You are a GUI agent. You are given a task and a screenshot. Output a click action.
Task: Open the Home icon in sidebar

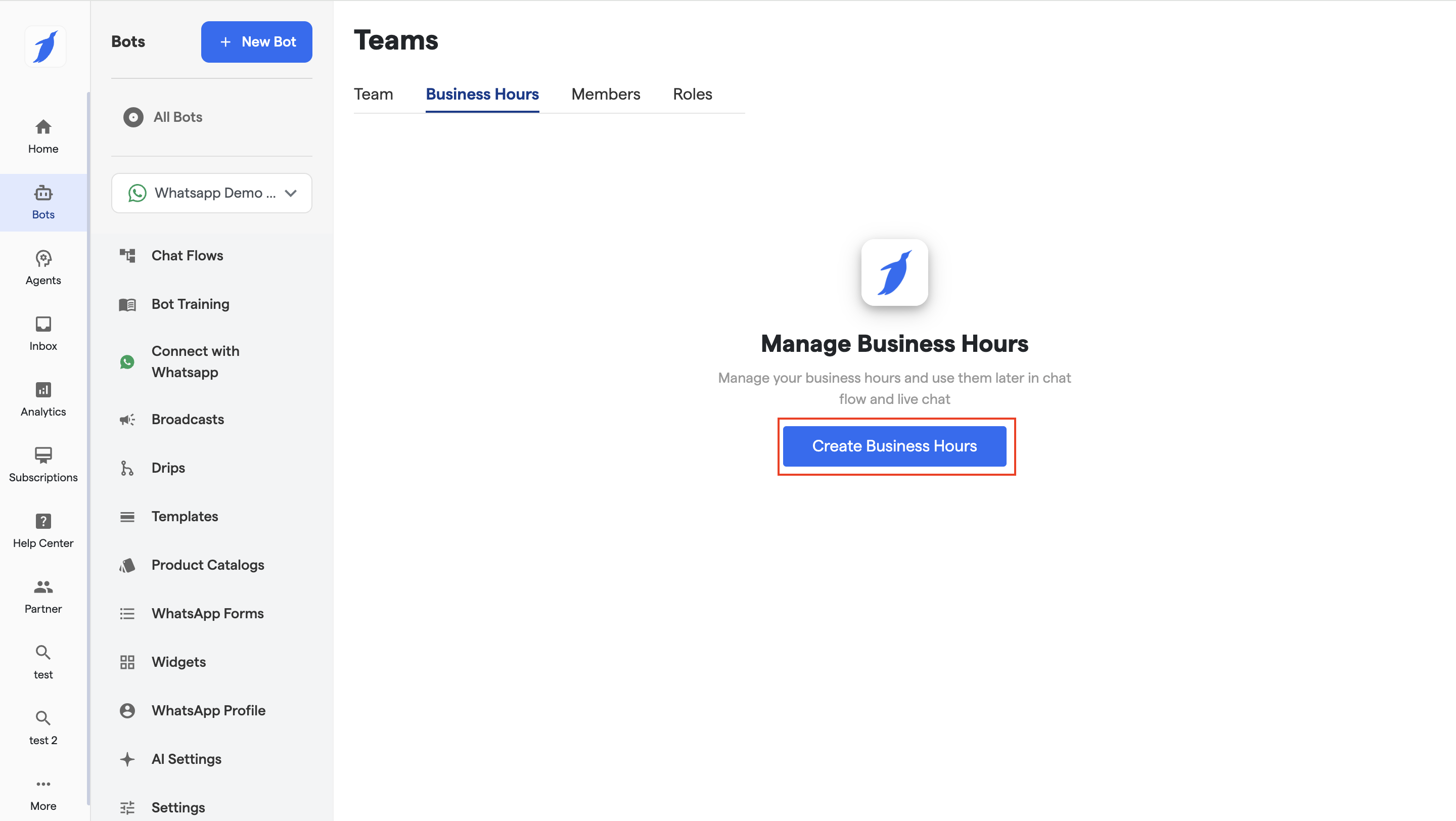point(43,127)
